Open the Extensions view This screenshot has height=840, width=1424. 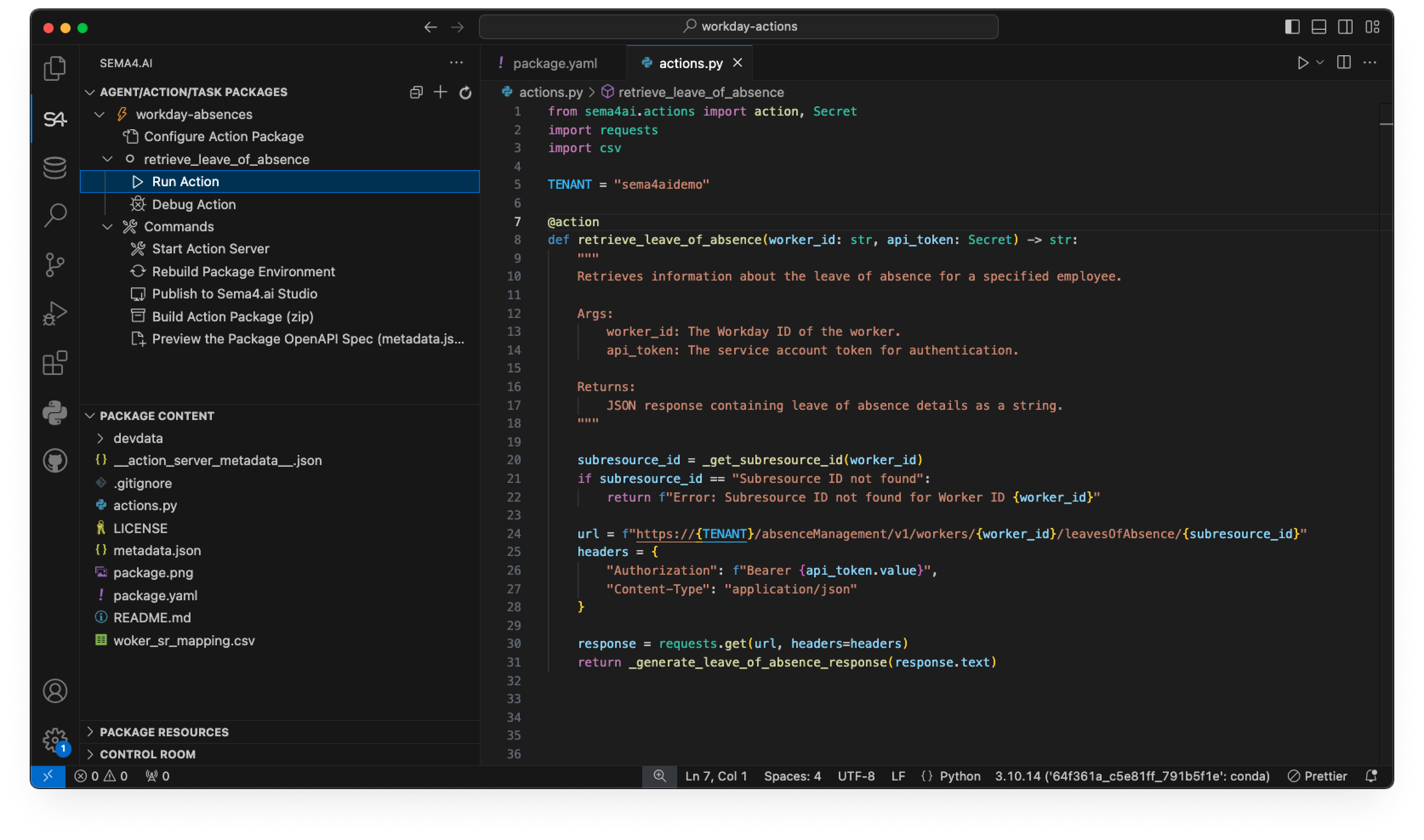[55, 363]
